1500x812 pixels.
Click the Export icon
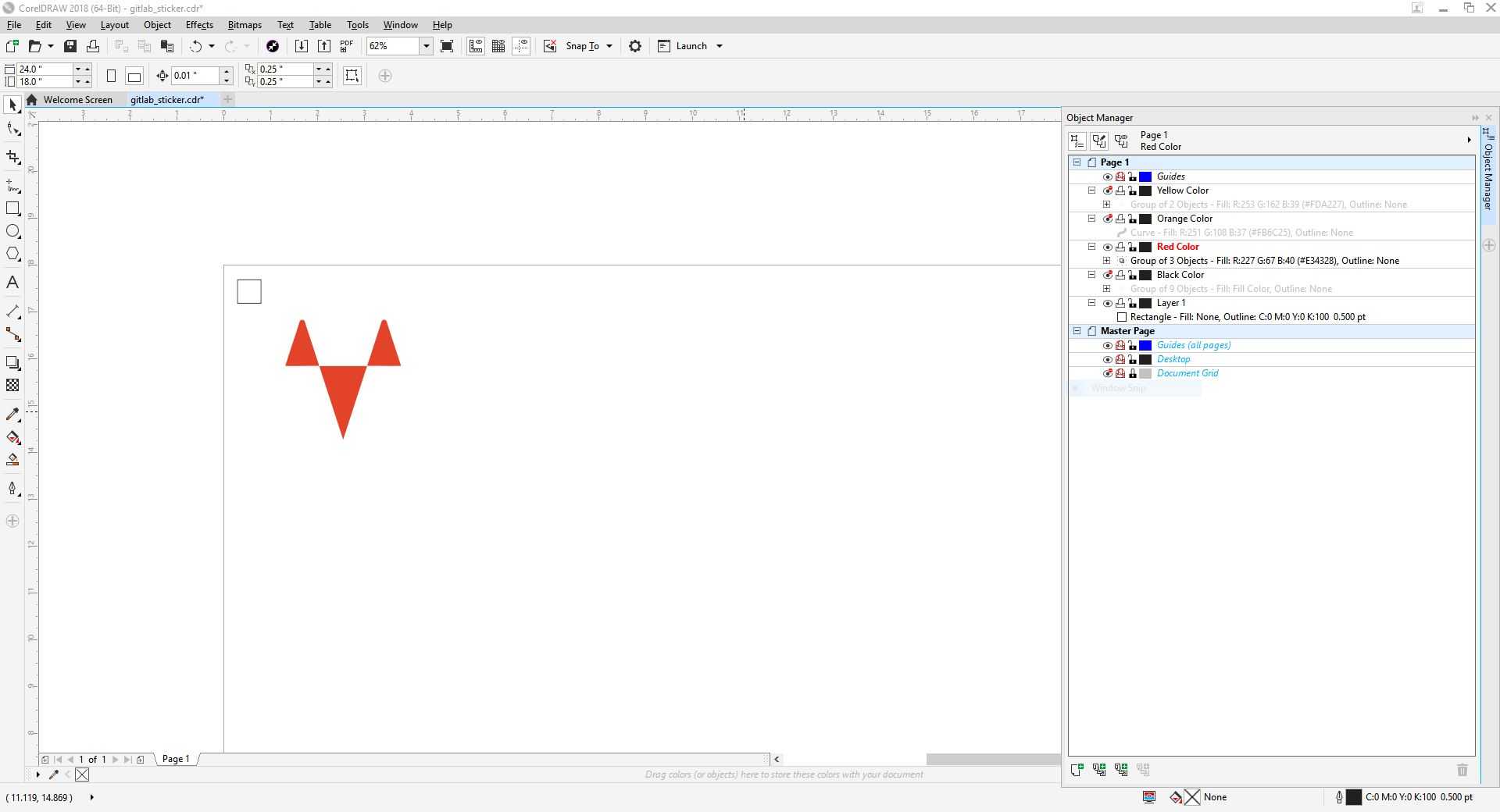coord(324,46)
